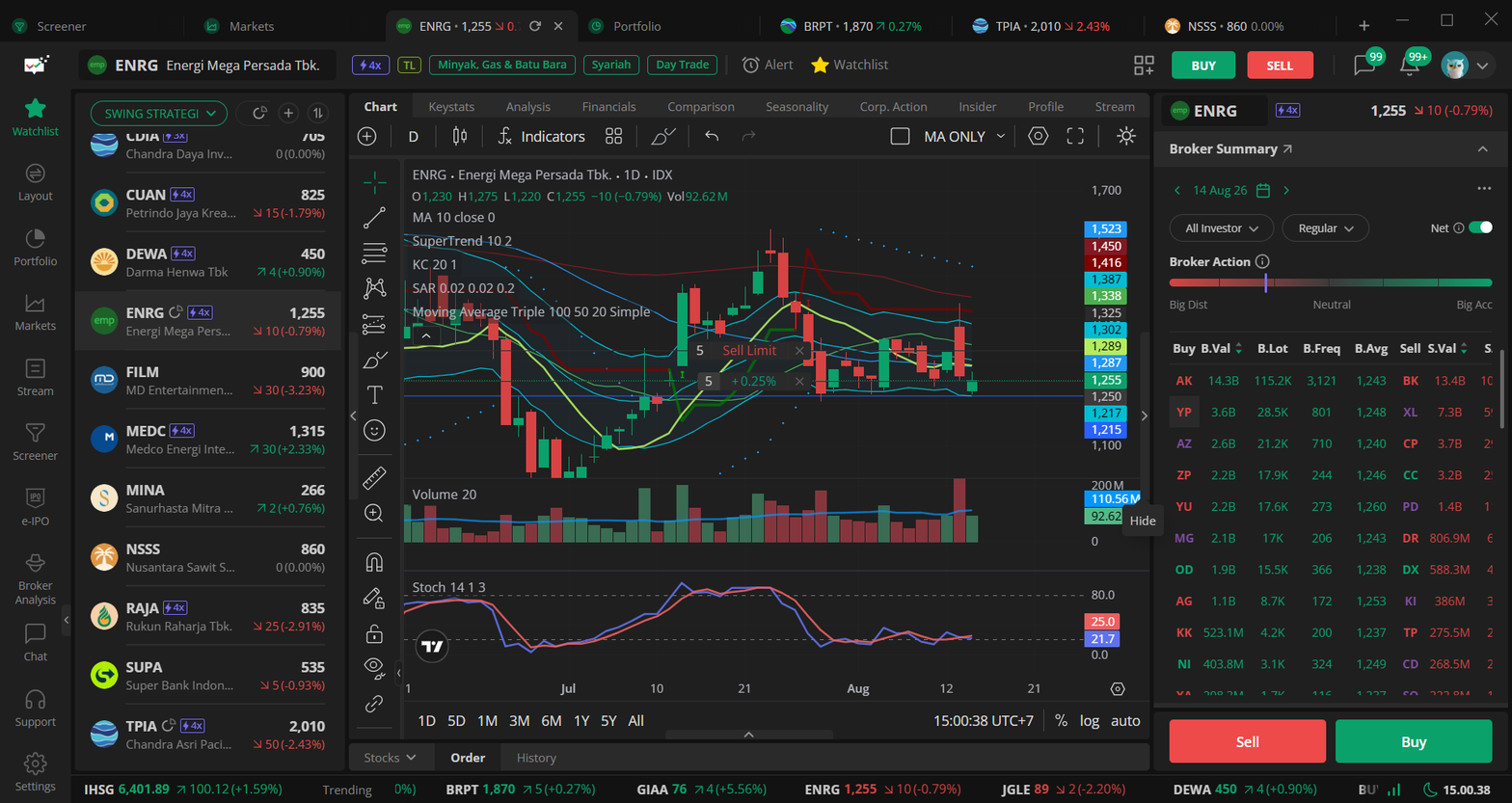Screen dimensions: 1512x803
Task: Open notifications bell with 99+ badge
Action: (x=1412, y=64)
